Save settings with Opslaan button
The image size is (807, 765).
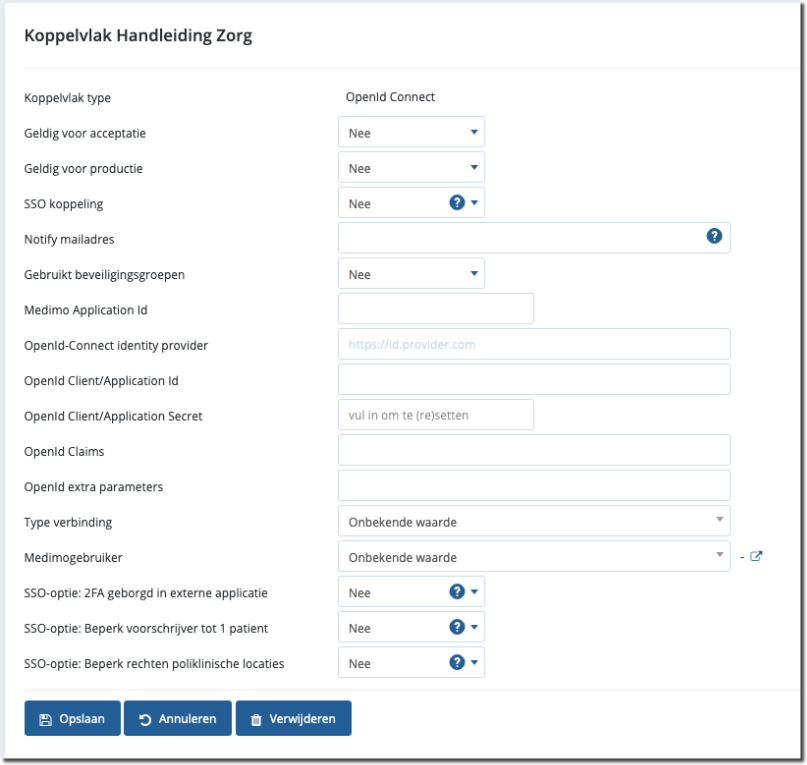point(72,718)
